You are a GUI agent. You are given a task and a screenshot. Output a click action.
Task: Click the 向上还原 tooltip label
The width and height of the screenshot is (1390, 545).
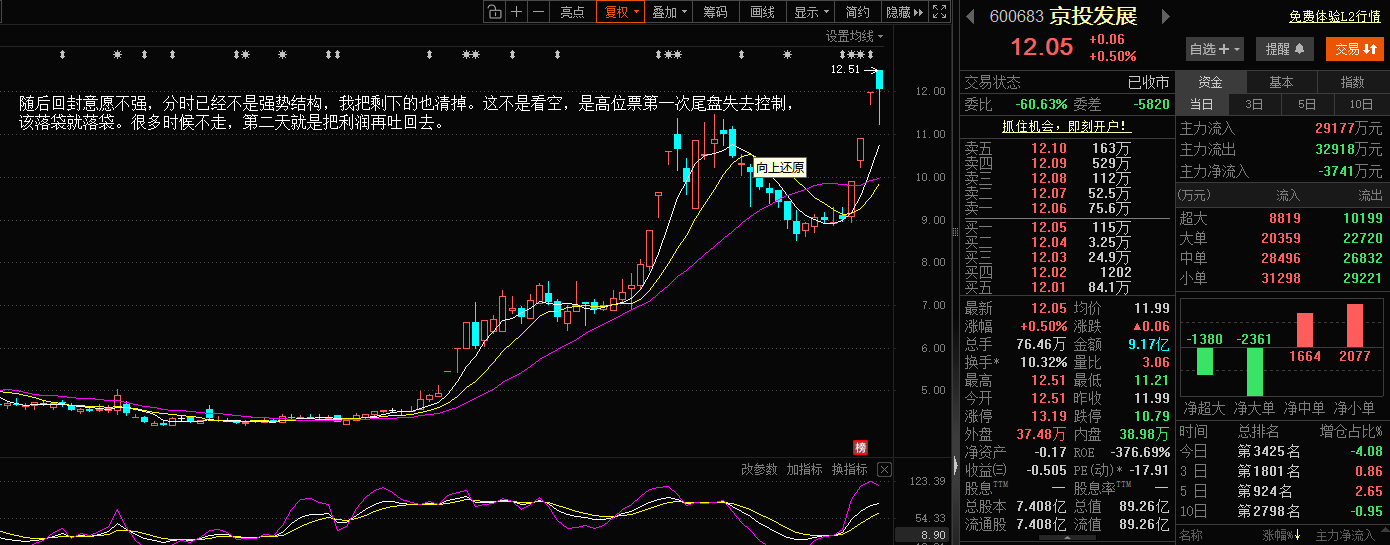tap(780, 168)
